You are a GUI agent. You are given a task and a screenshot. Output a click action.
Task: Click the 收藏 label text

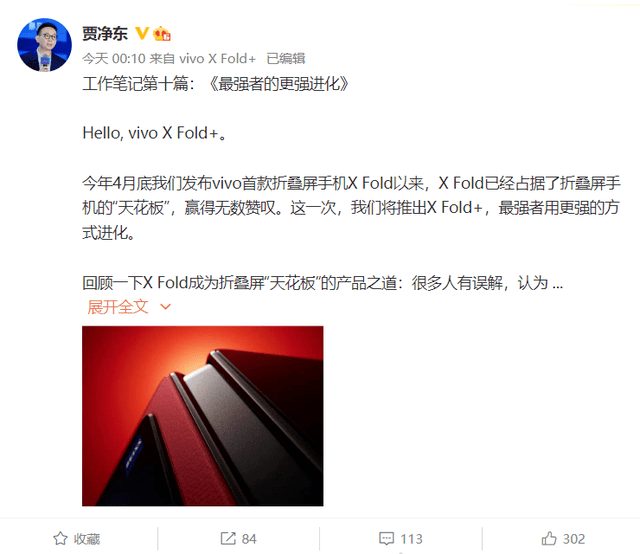coord(87,539)
